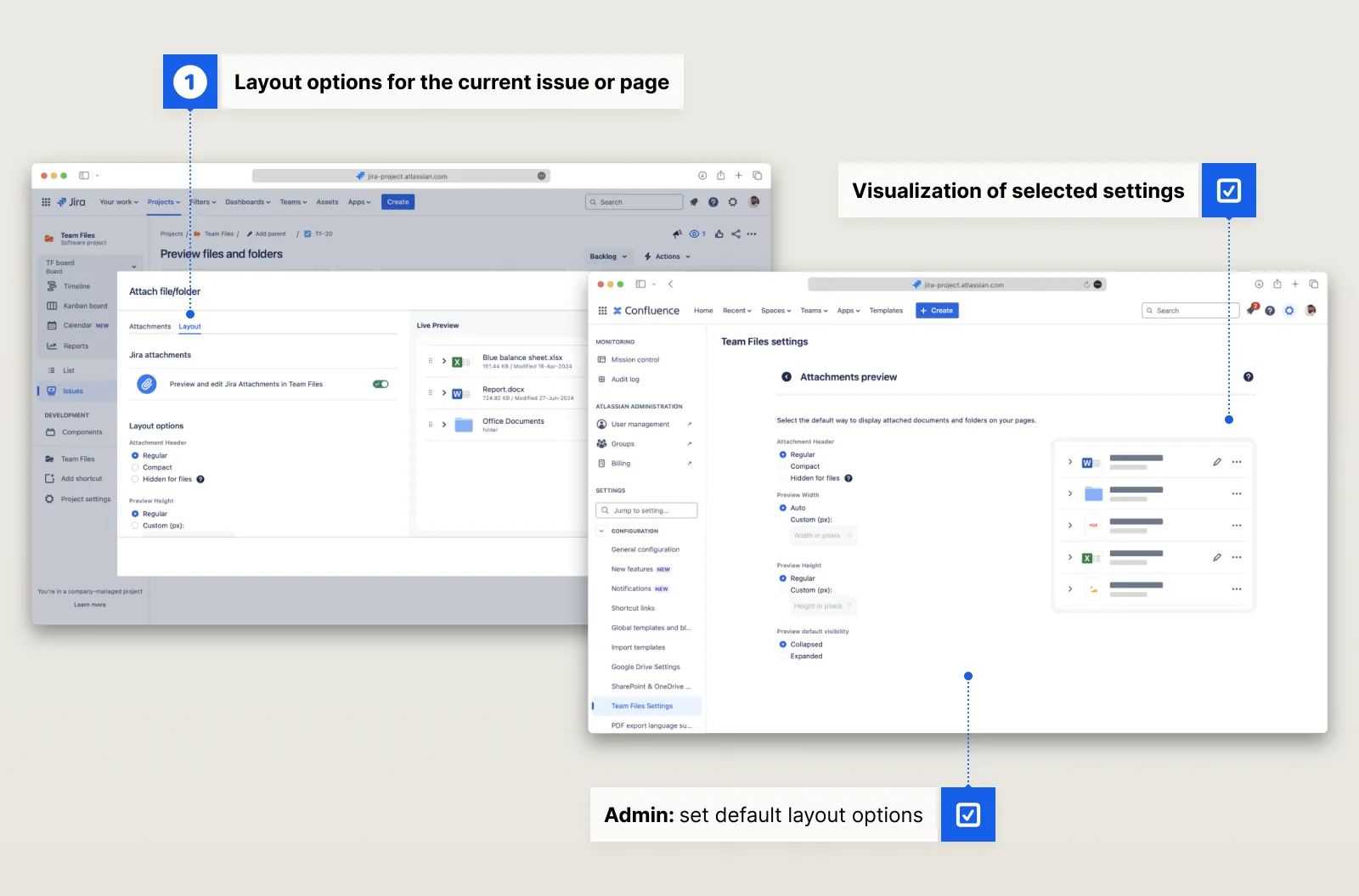
Task: Select Custom (px) preview width in Confluence
Action: point(783,520)
